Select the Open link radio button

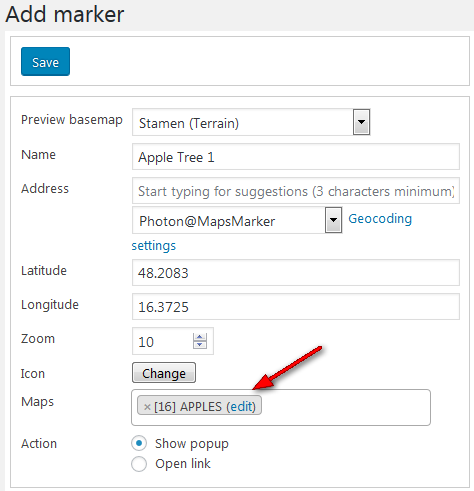[139, 464]
